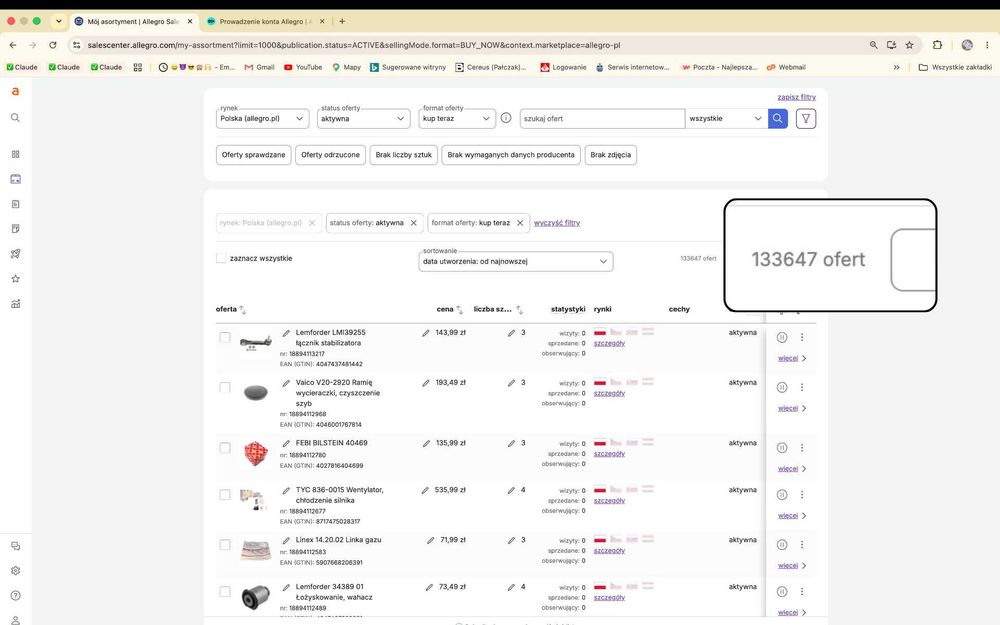Viewport: 1000px width, 625px height.
Task: Click the info icon beside format oferty
Action: [x=506, y=118]
